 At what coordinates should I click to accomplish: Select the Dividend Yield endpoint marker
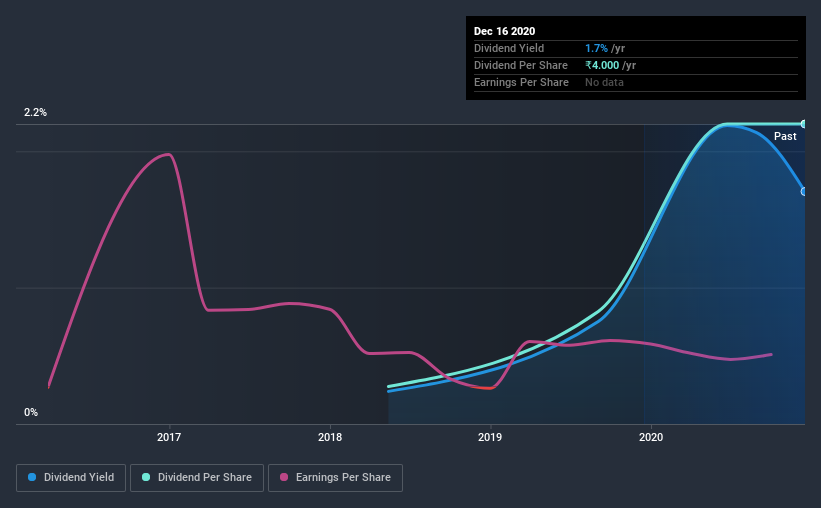(x=803, y=192)
